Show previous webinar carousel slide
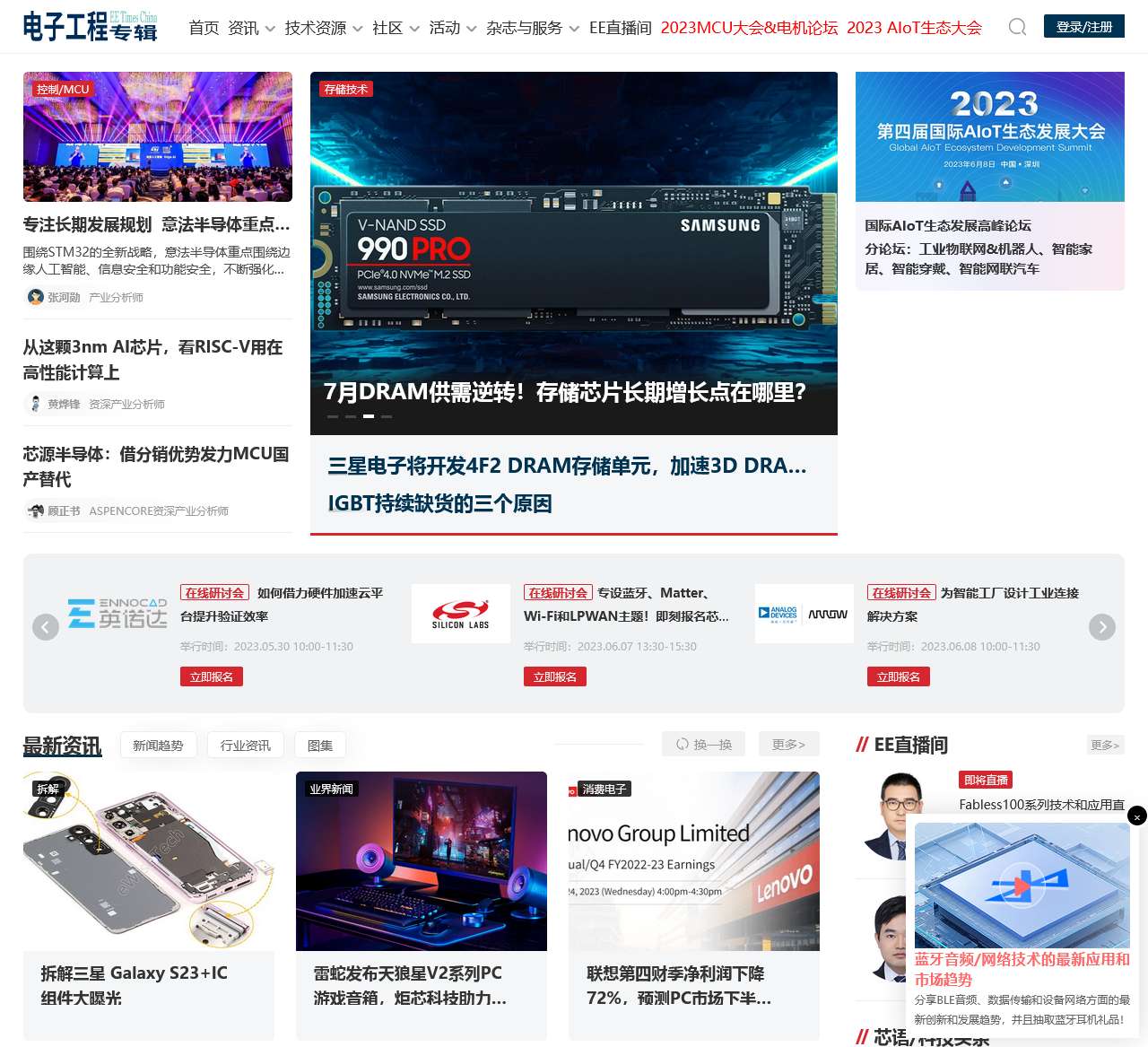This screenshot has width=1148, height=1047. click(x=46, y=627)
